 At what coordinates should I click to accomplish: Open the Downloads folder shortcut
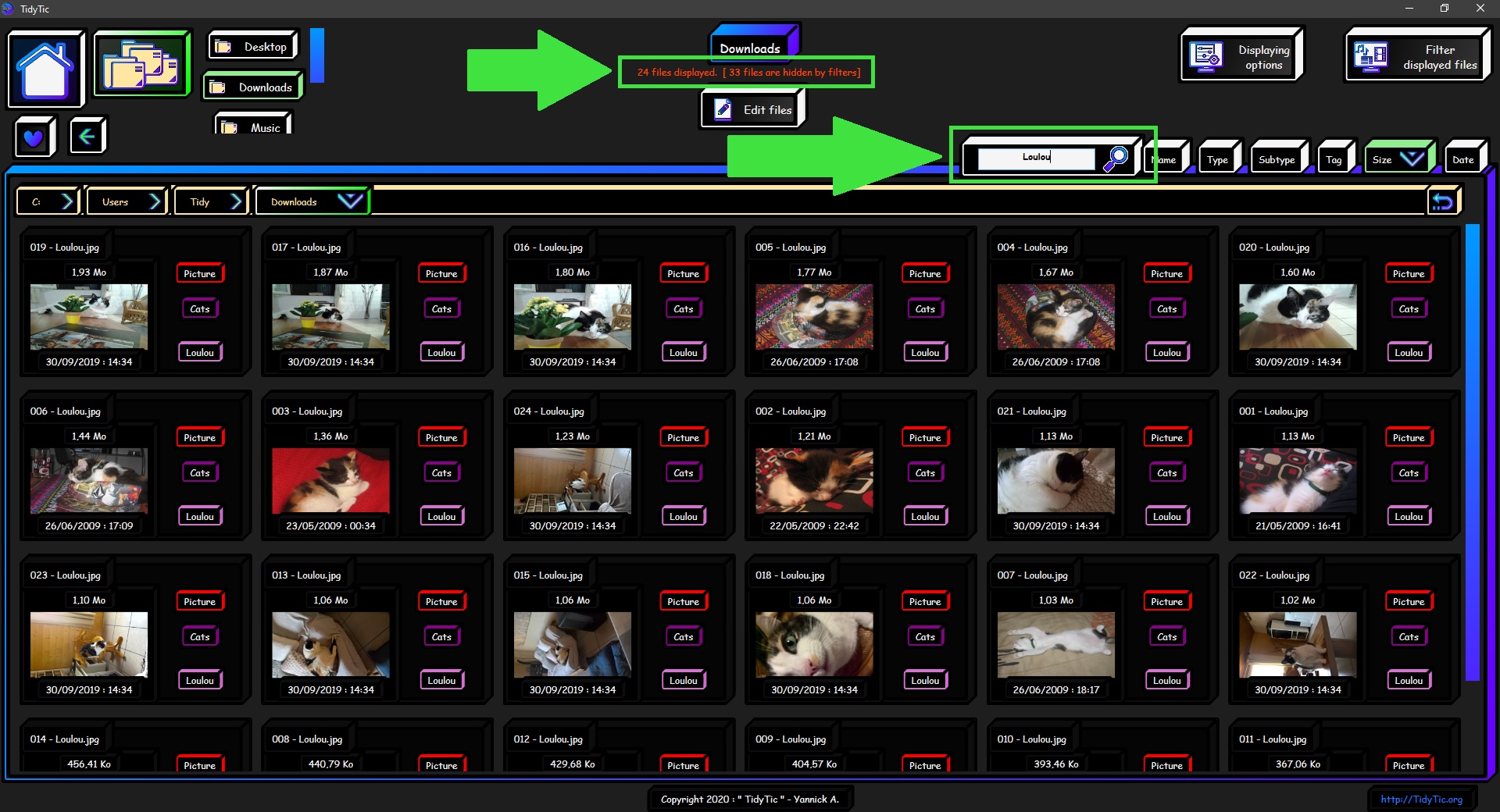tap(252, 87)
